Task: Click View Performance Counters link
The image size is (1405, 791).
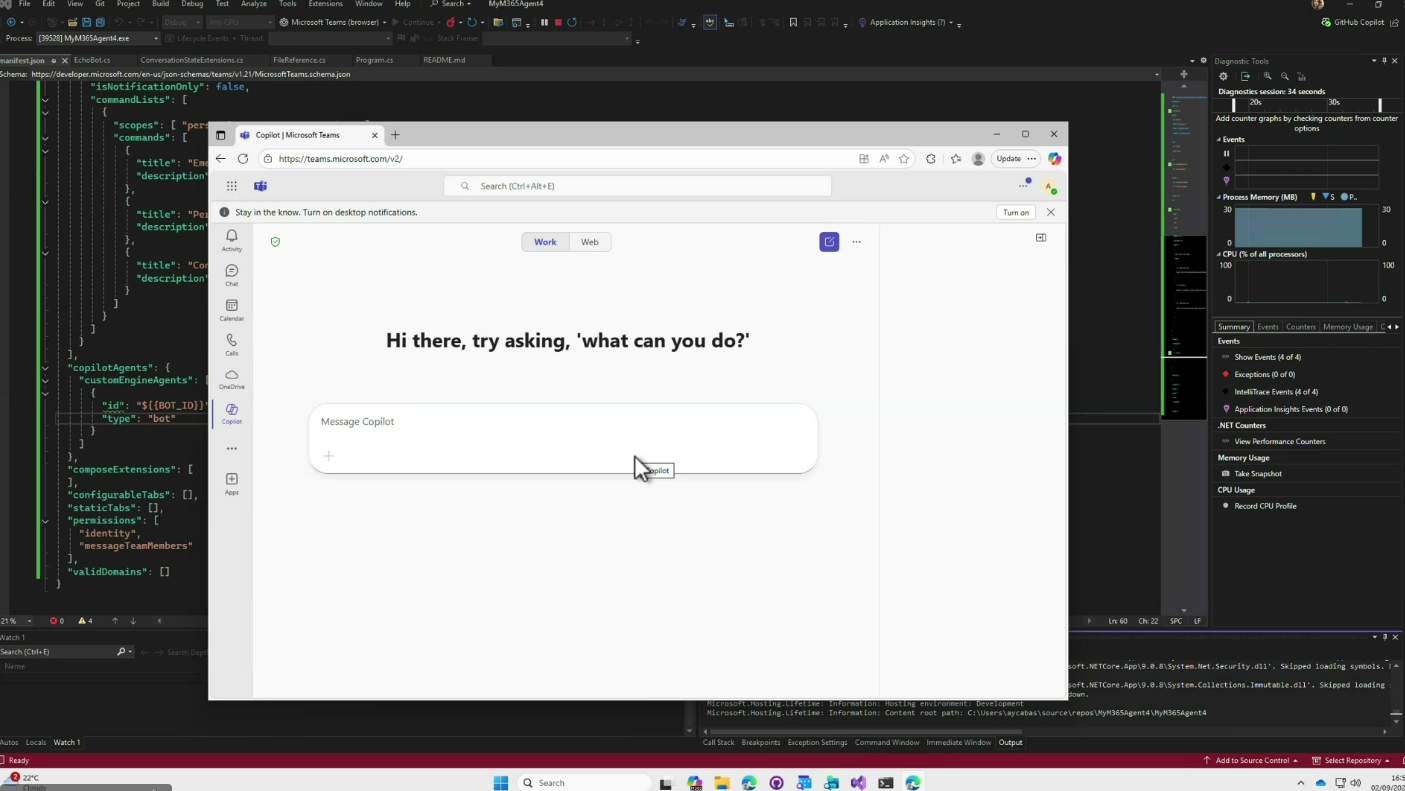Action: tap(1279, 441)
